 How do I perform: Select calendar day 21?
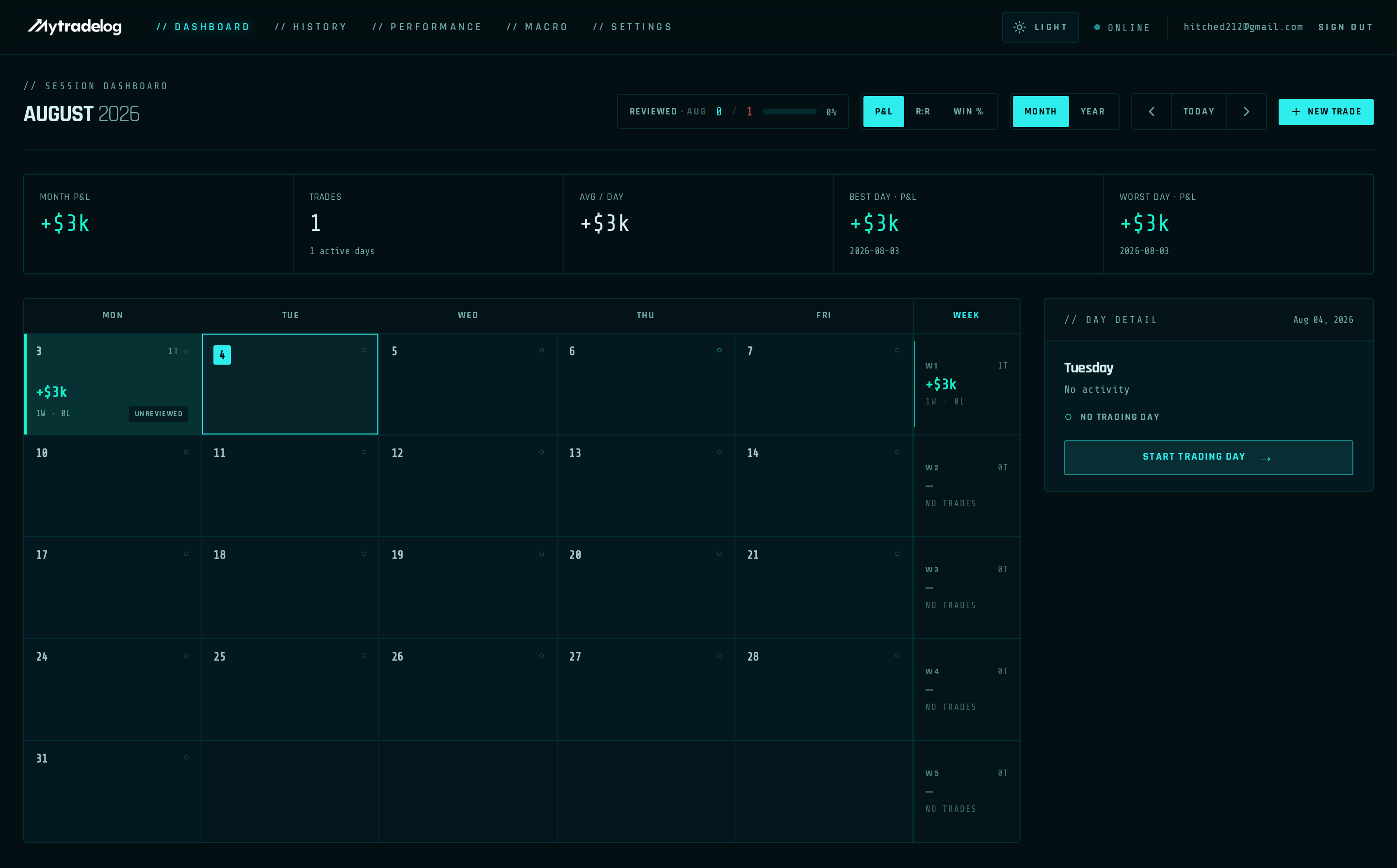point(823,588)
